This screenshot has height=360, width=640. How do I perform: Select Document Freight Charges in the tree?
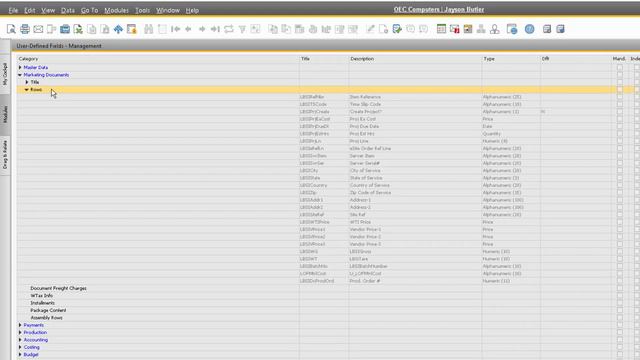58,288
